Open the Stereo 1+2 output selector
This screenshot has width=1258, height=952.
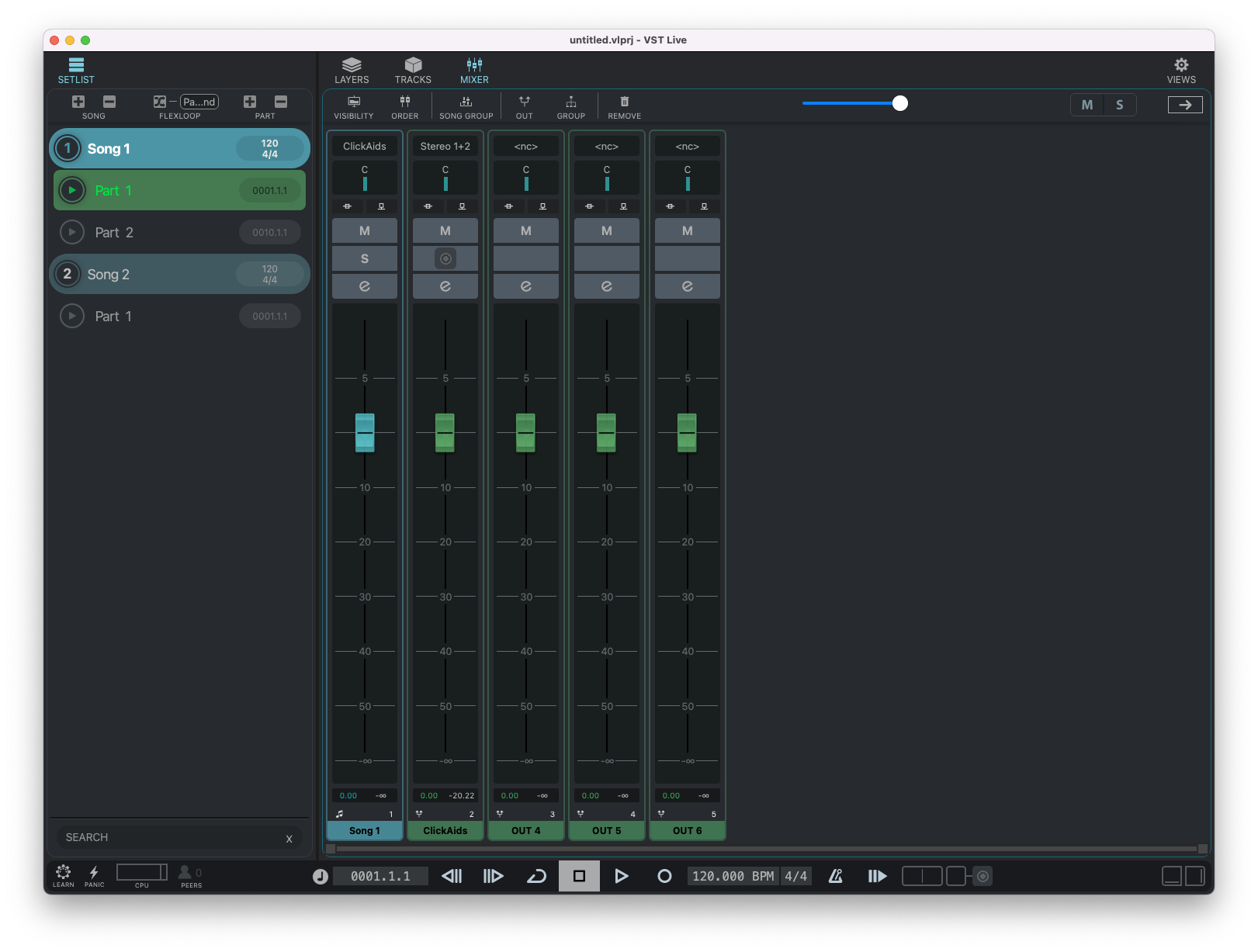coord(445,146)
